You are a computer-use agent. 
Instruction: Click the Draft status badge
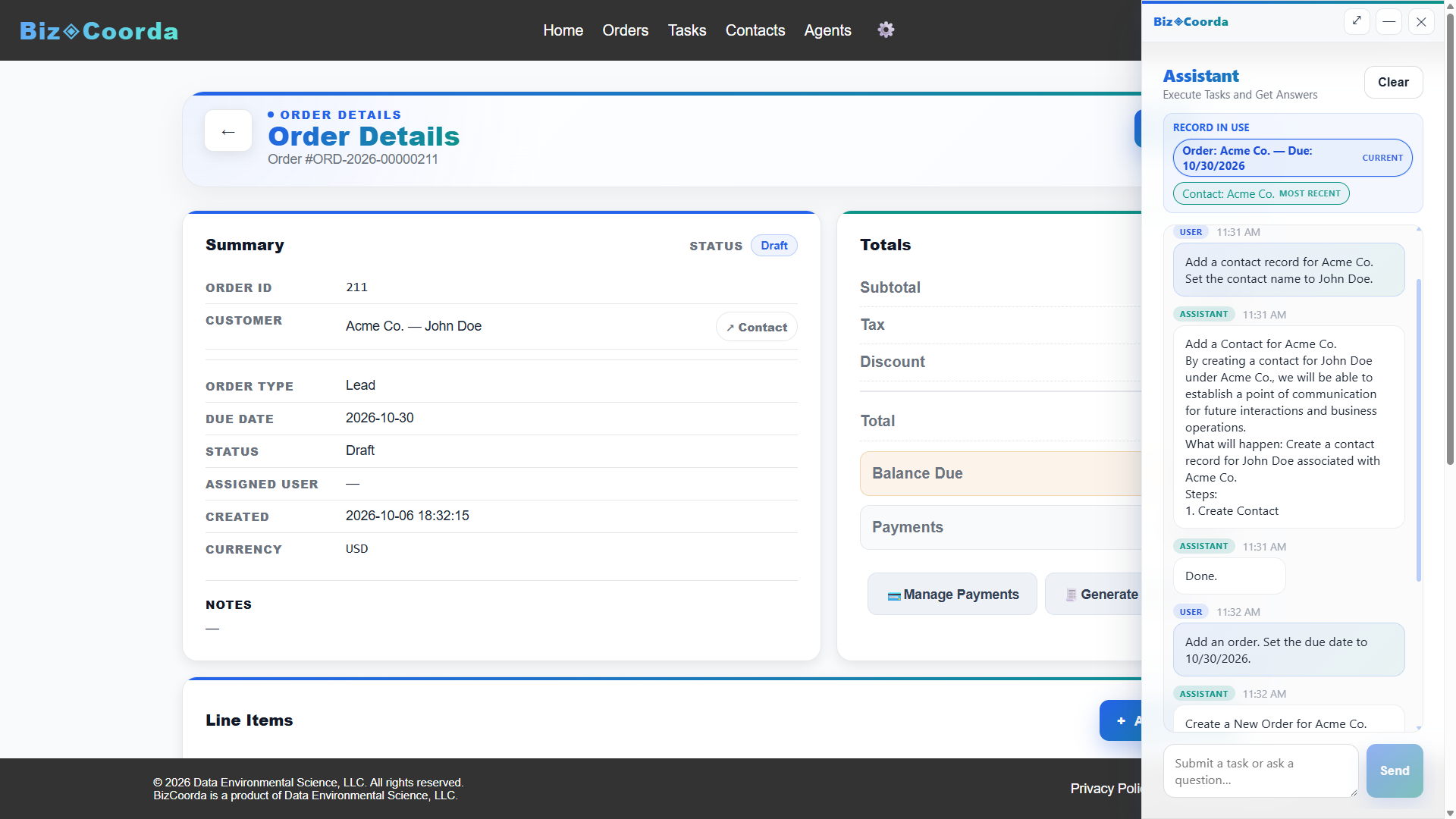pyautogui.click(x=774, y=246)
